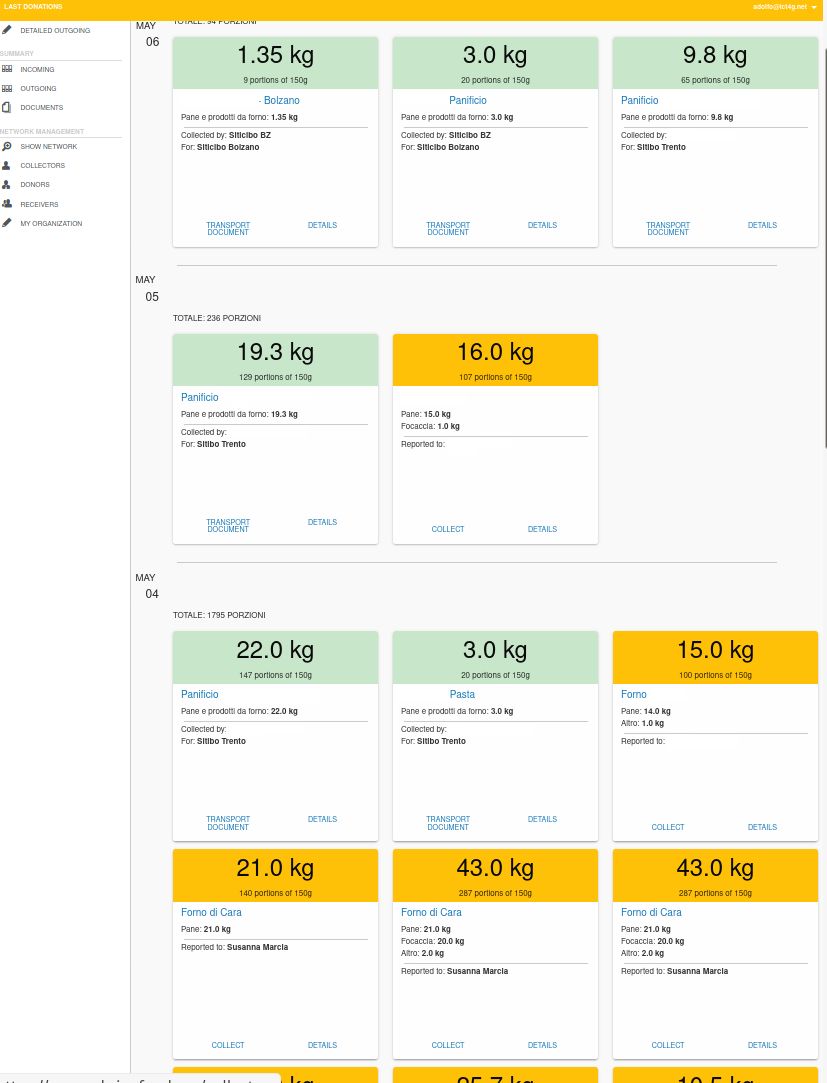Viewport: 827px width, 1083px height.
Task: Click 'Reported to: Susanna Marcia' in the 21.0 kg card
Action: click(x=234, y=947)
